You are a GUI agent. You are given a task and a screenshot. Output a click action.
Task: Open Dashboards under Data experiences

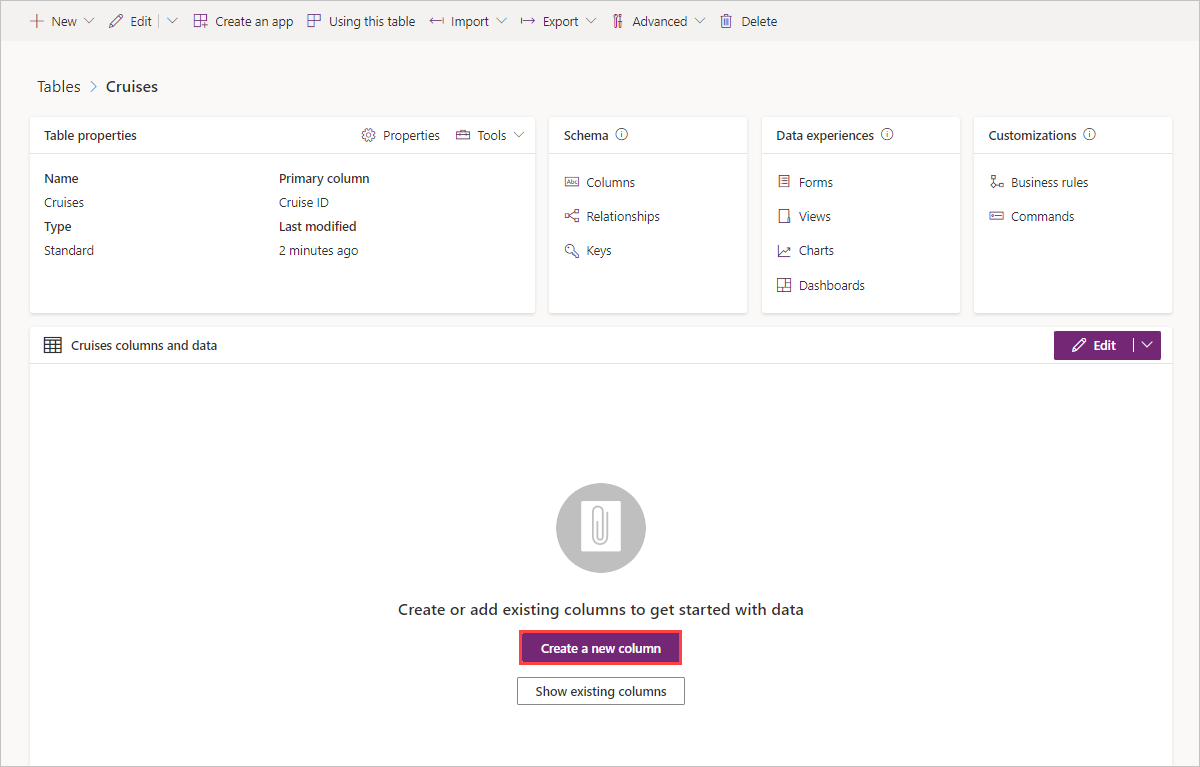pyautogui.click(x=831, y=285)
